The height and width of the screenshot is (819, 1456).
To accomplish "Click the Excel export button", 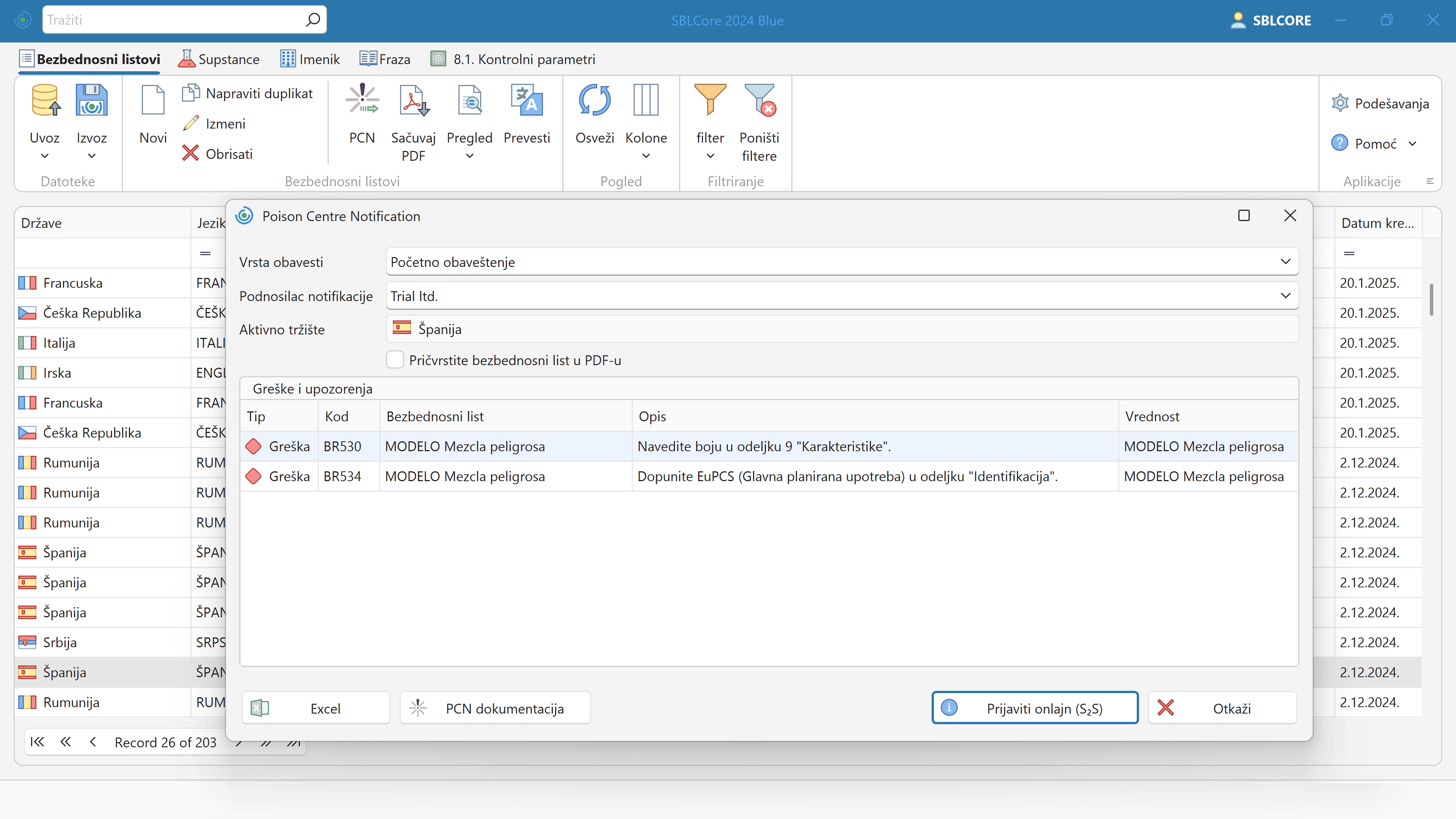I will pos(316,708).
